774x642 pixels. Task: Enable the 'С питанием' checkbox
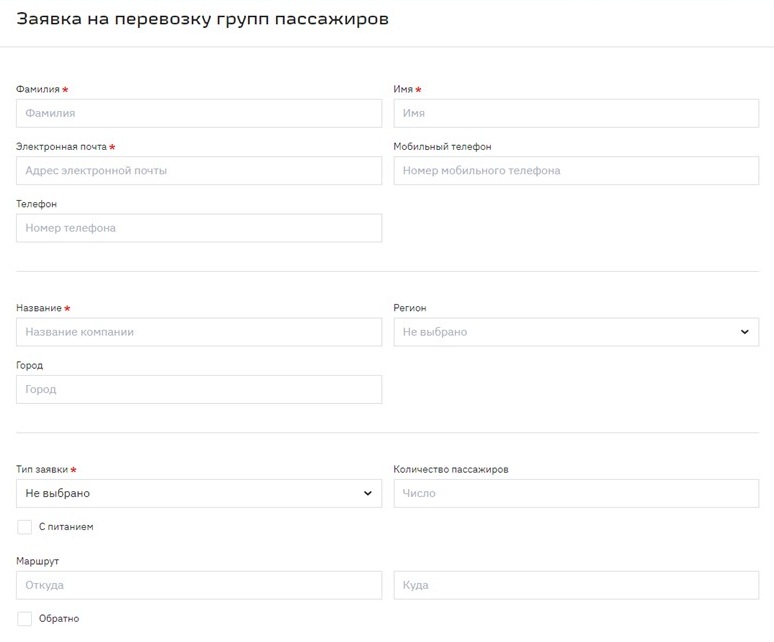coord(25,527)
